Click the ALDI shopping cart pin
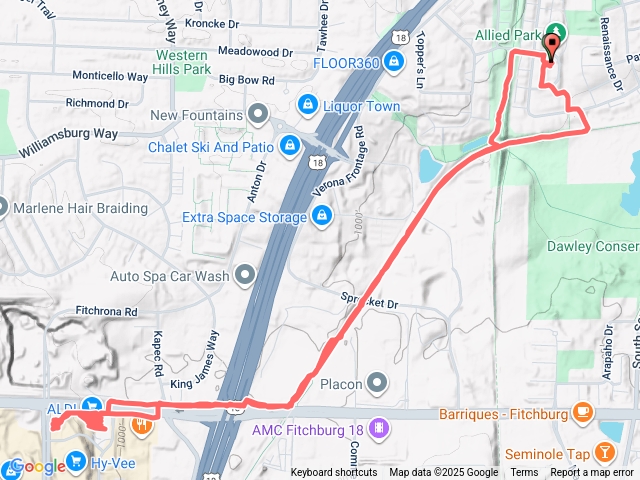640x480 pixels. (x=92, y=405)
